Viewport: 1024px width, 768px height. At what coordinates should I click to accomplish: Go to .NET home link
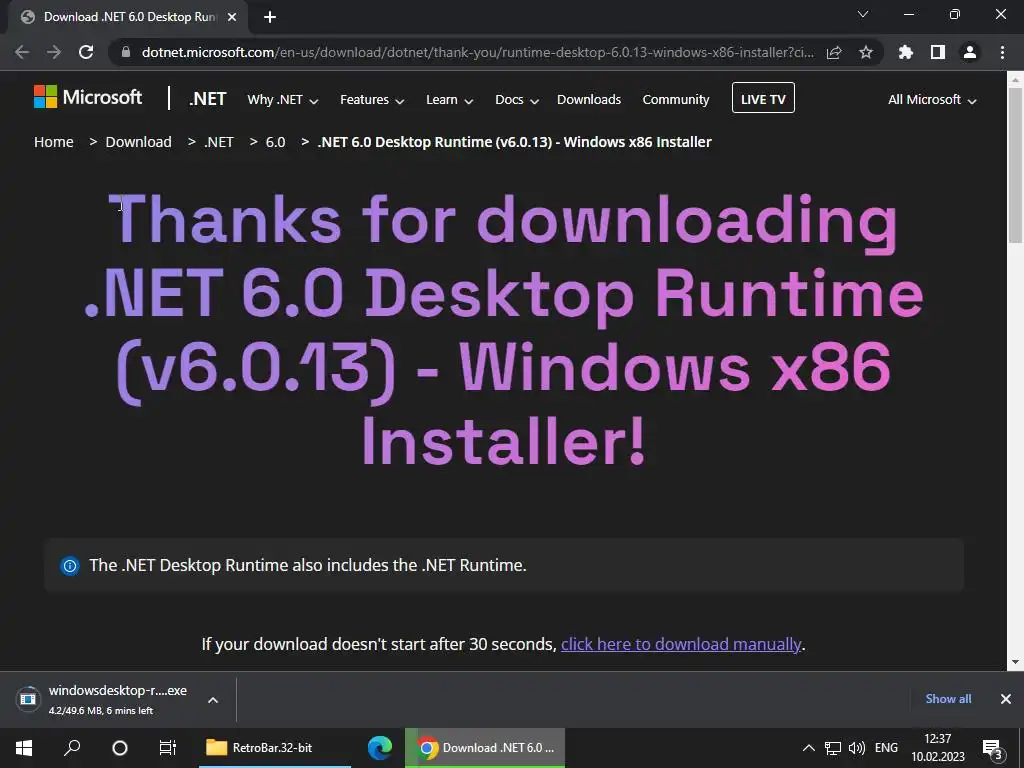point(208,99)
